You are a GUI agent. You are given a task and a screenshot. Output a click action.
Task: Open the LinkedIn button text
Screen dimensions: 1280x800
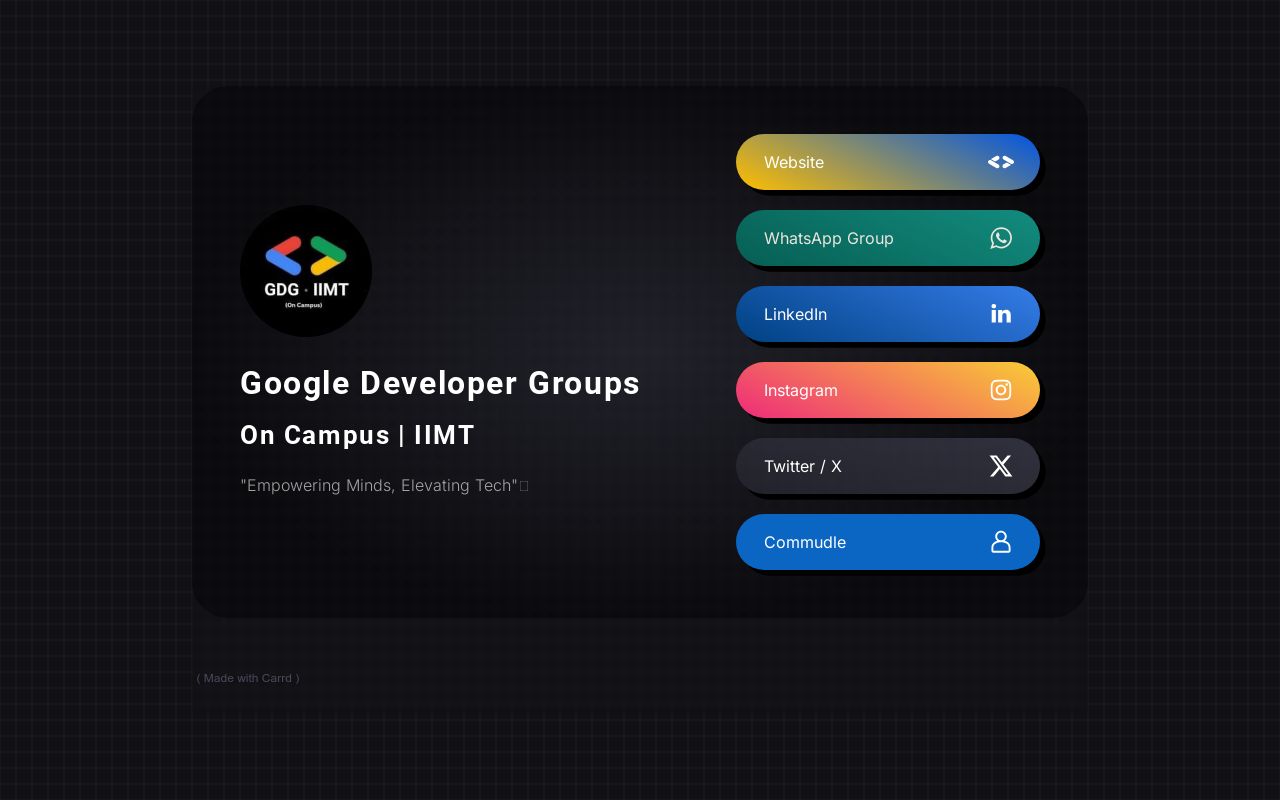[x=795, y=314]
